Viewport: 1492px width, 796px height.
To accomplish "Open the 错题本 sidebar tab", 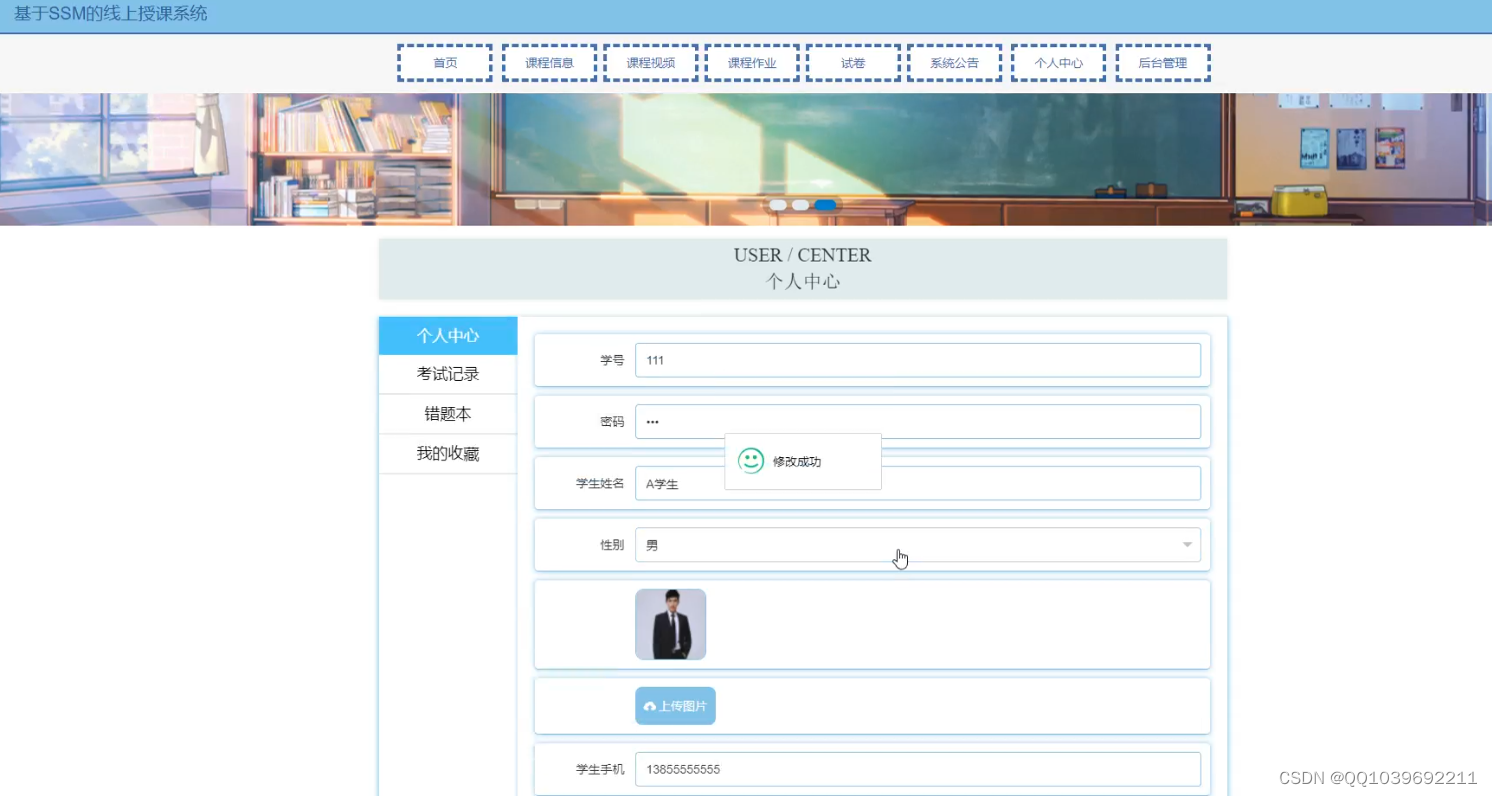I will coord(448,414).
